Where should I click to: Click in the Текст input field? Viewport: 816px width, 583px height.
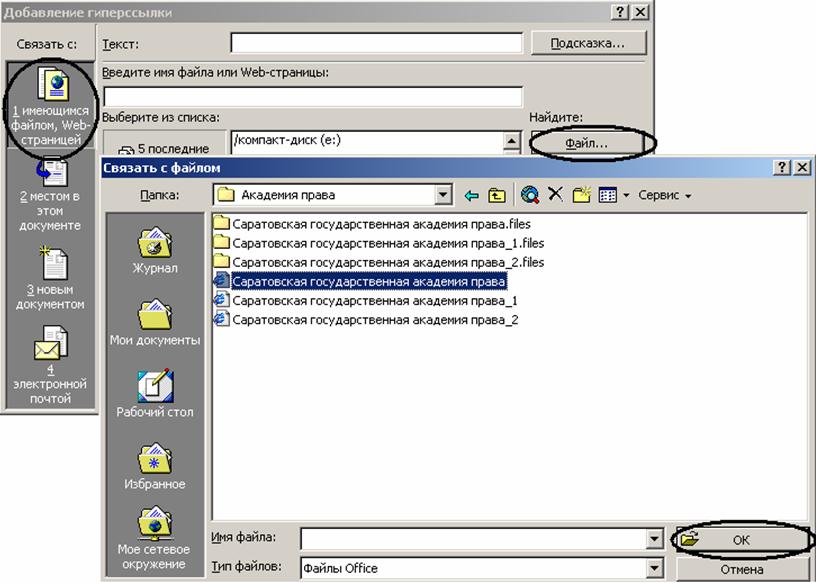pyautogui.click(x=376, y=43)
